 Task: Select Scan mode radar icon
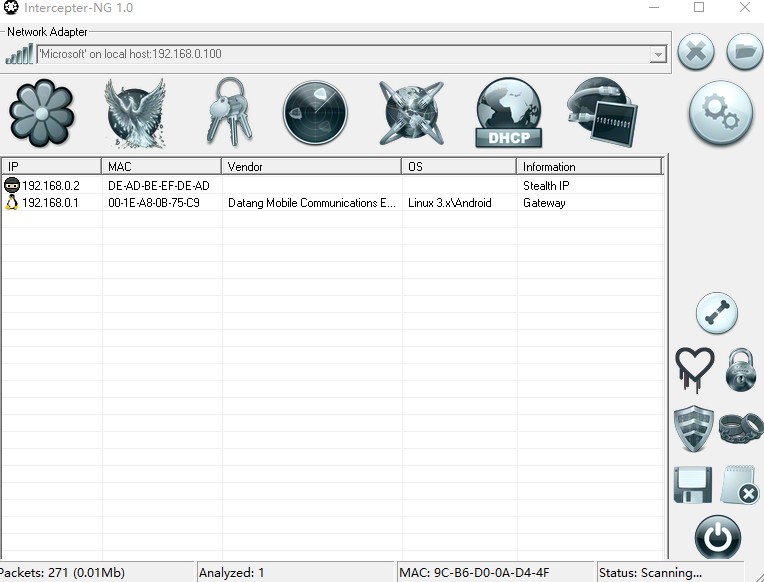pyautogui.click(x=315, y=113)
